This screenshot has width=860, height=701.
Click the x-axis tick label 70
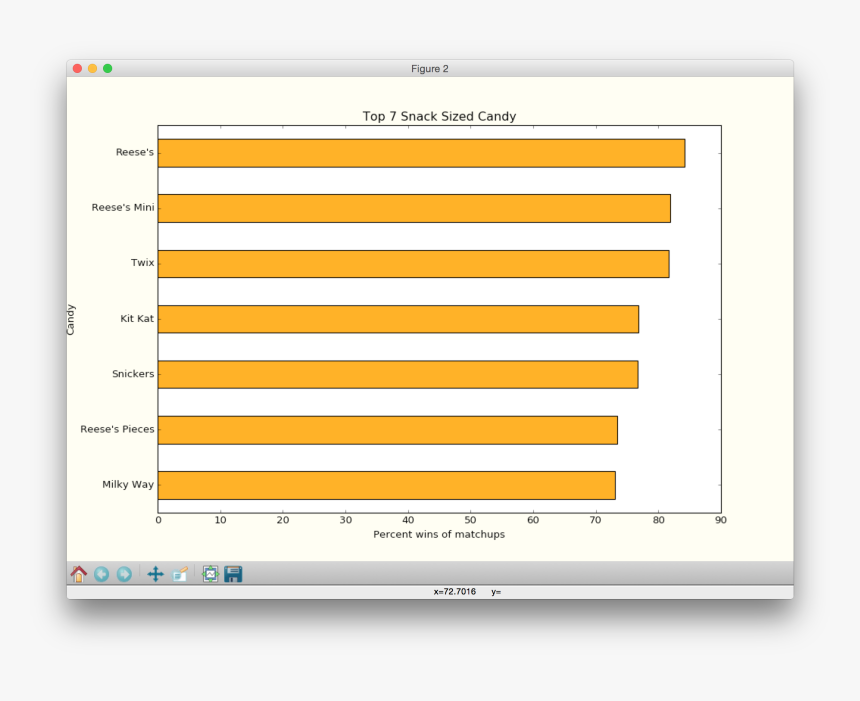click(x=596, y=520)
